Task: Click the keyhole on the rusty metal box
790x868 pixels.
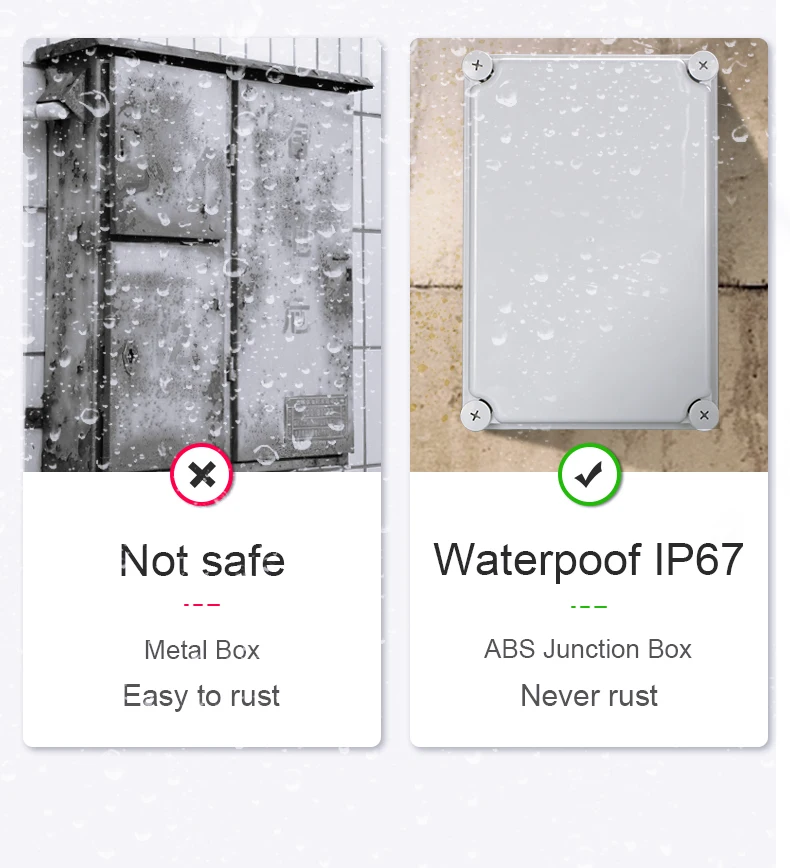Action: (130, 353)
